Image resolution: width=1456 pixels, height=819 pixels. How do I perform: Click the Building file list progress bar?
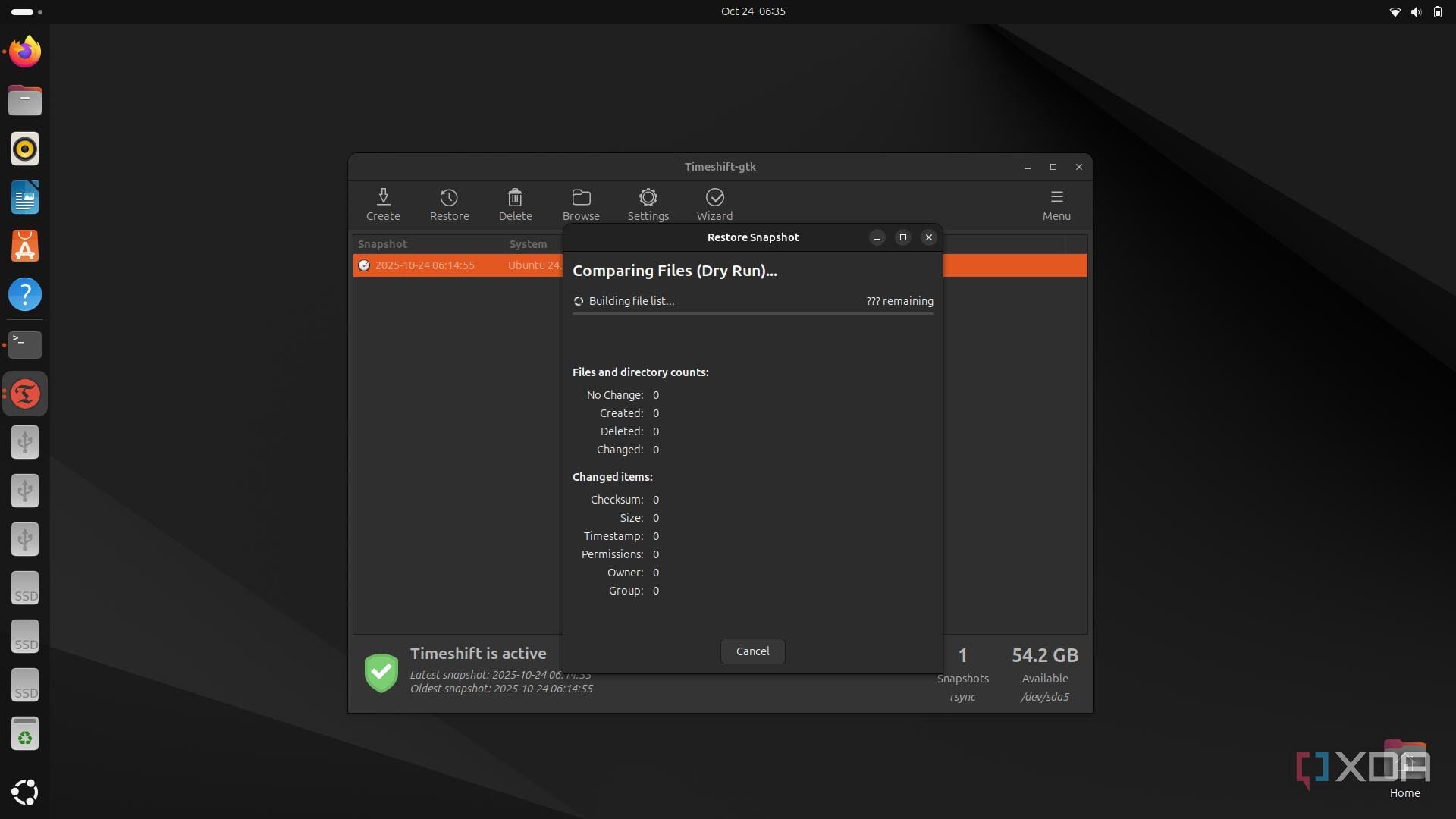click(x=752, y=313)
